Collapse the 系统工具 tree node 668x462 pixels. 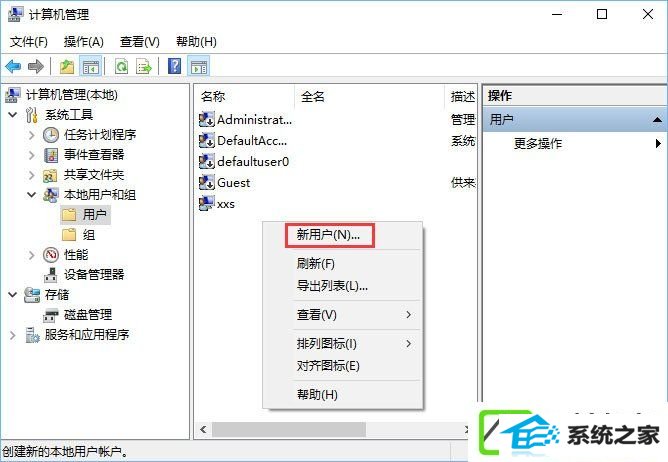coord(13,115)
